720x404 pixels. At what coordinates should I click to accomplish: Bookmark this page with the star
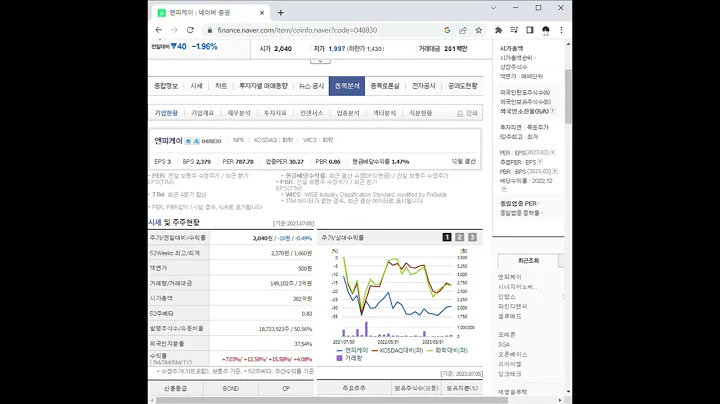click(478, 30)
